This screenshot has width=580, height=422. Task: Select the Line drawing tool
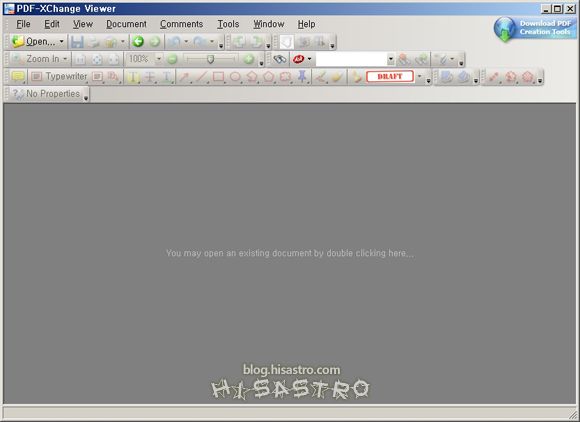pyautogui.click(x=201, y=77)
